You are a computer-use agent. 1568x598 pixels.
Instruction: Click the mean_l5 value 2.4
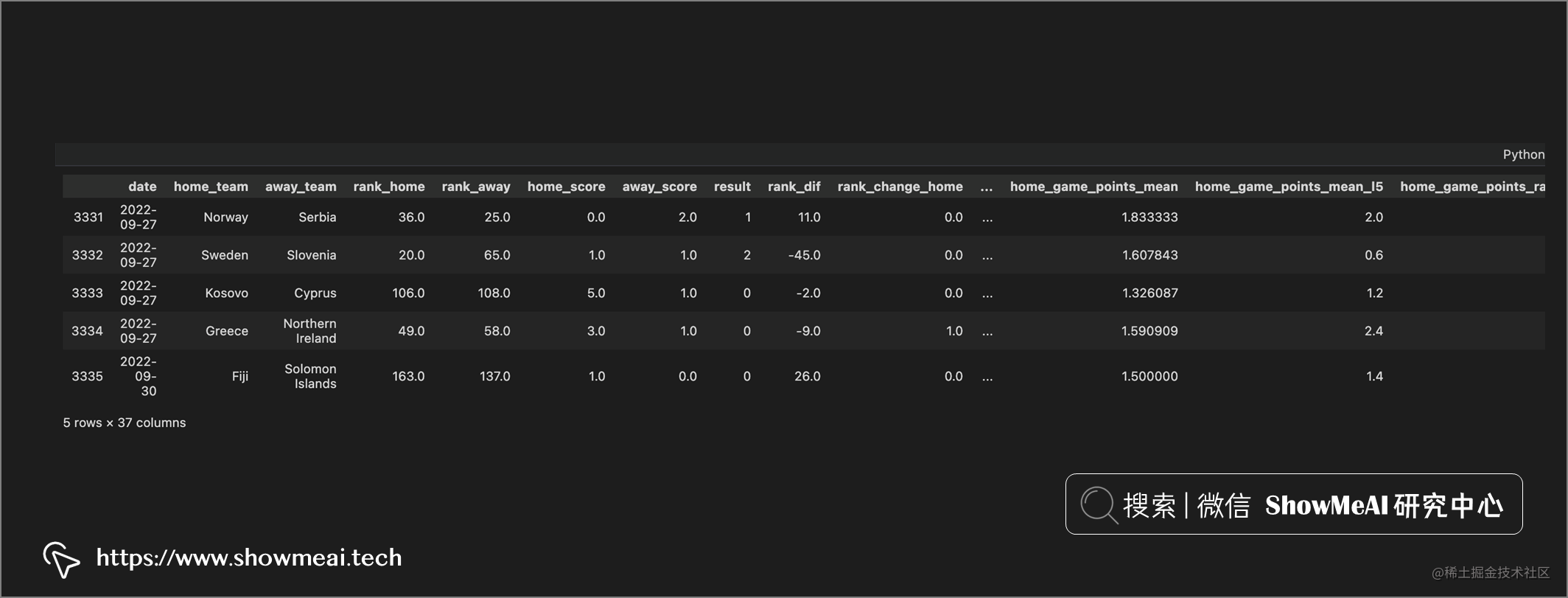(1373, 331)
